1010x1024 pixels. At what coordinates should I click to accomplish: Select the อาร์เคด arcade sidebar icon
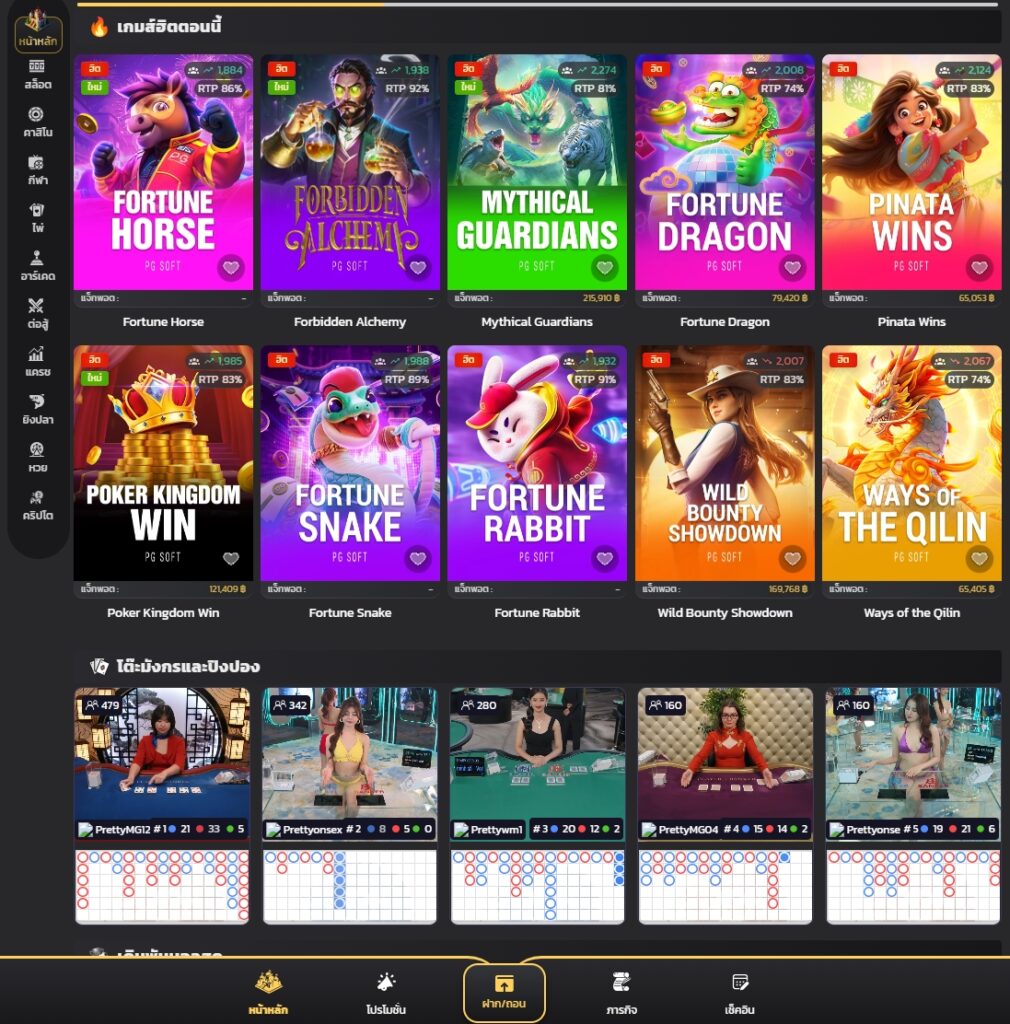[37, 265]
